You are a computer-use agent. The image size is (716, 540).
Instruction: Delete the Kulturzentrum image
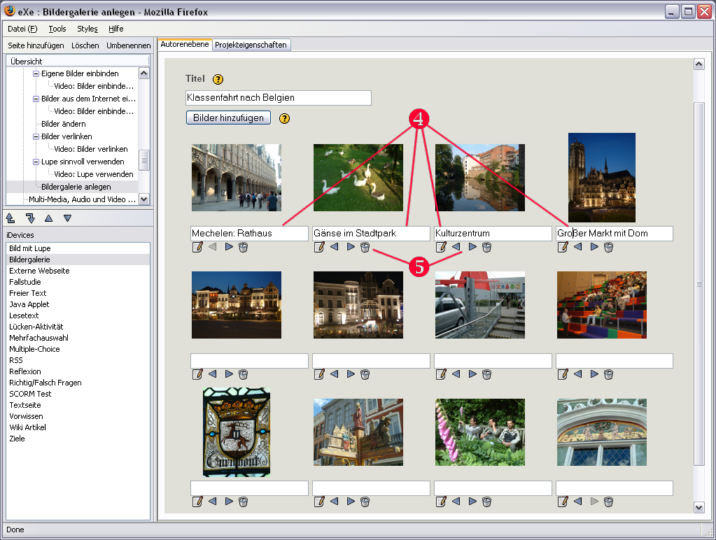(487, 247)
